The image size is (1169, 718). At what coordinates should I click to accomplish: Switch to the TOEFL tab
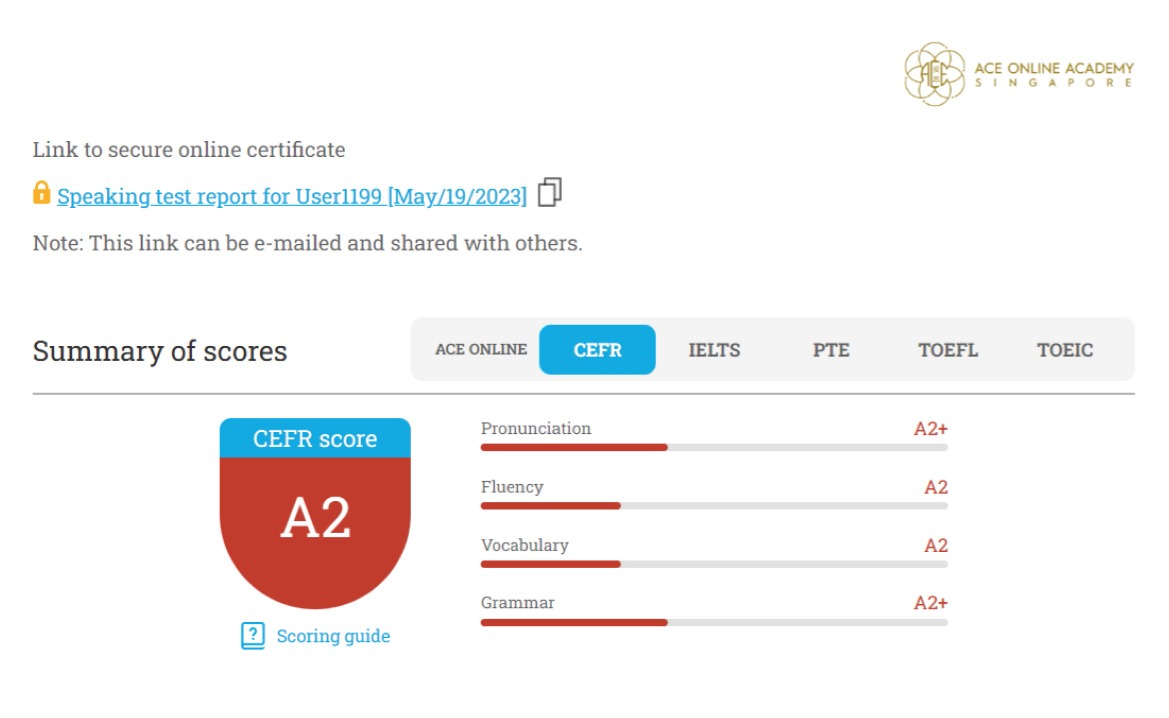(948, 350)
